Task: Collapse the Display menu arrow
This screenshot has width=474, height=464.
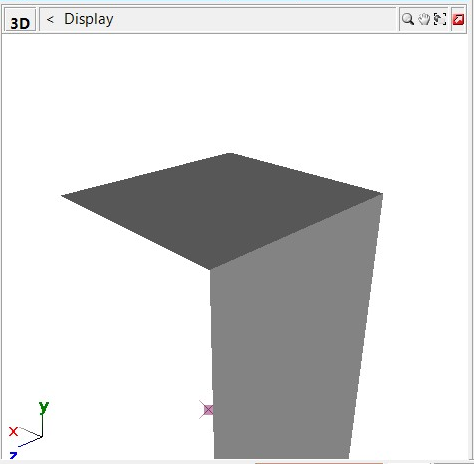Action: click(x=50, y=19)
